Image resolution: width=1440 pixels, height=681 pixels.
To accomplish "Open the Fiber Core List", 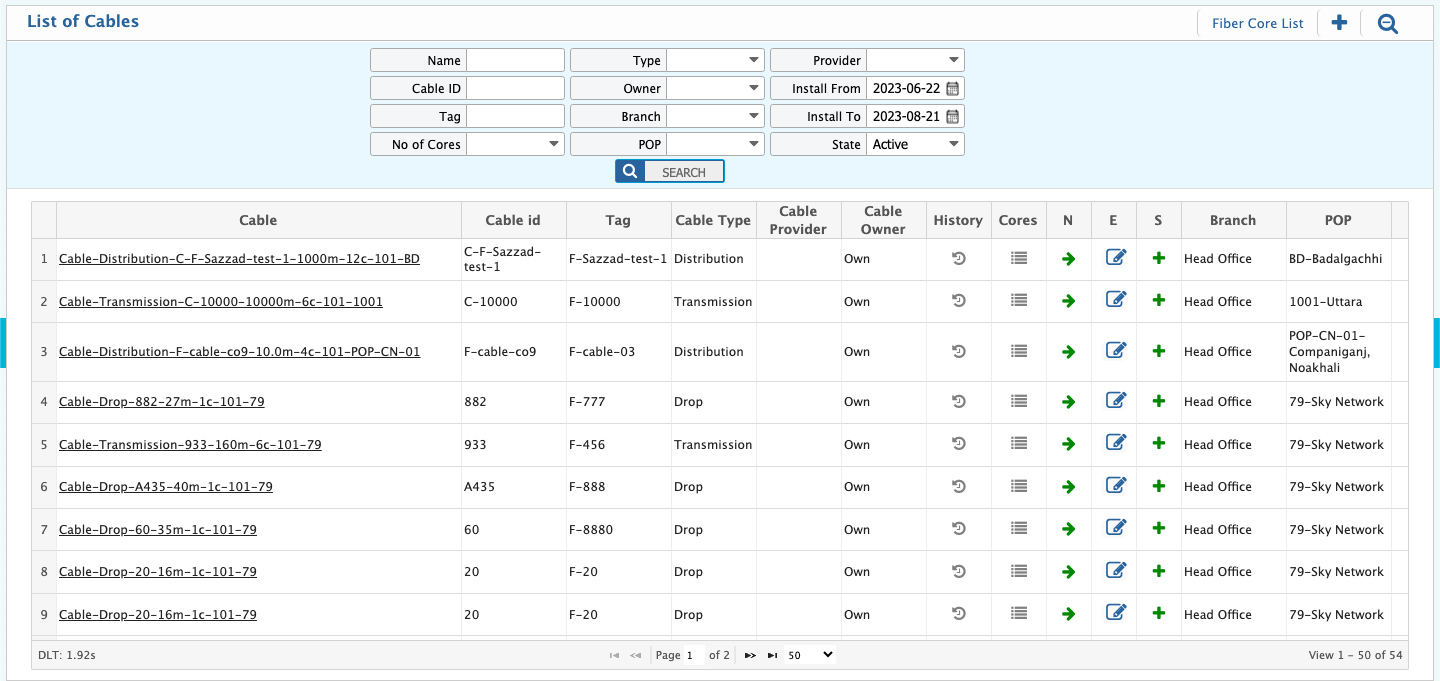I will click(x=1257, y=23).
